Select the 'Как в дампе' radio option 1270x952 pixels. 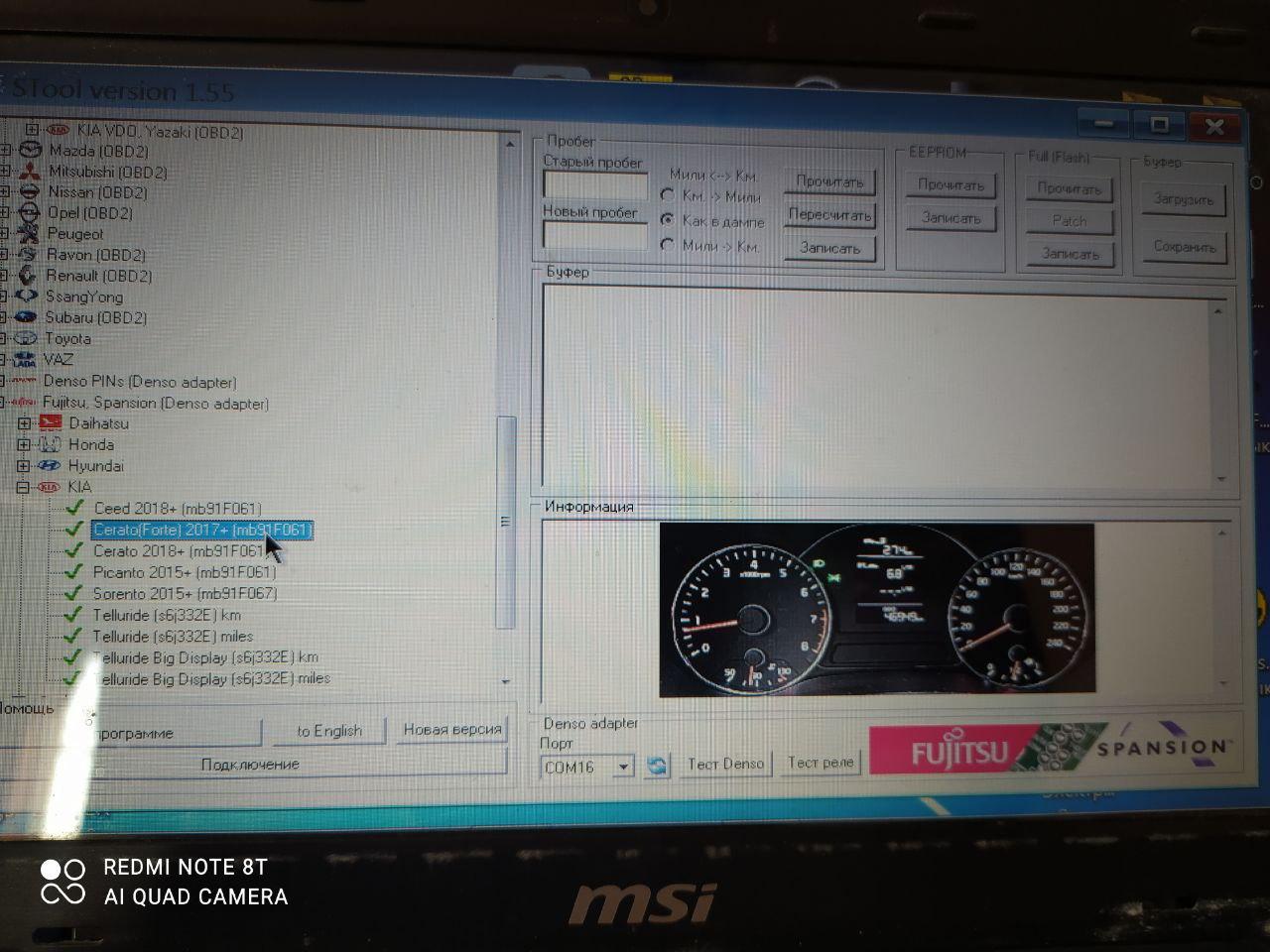[668, 219]
